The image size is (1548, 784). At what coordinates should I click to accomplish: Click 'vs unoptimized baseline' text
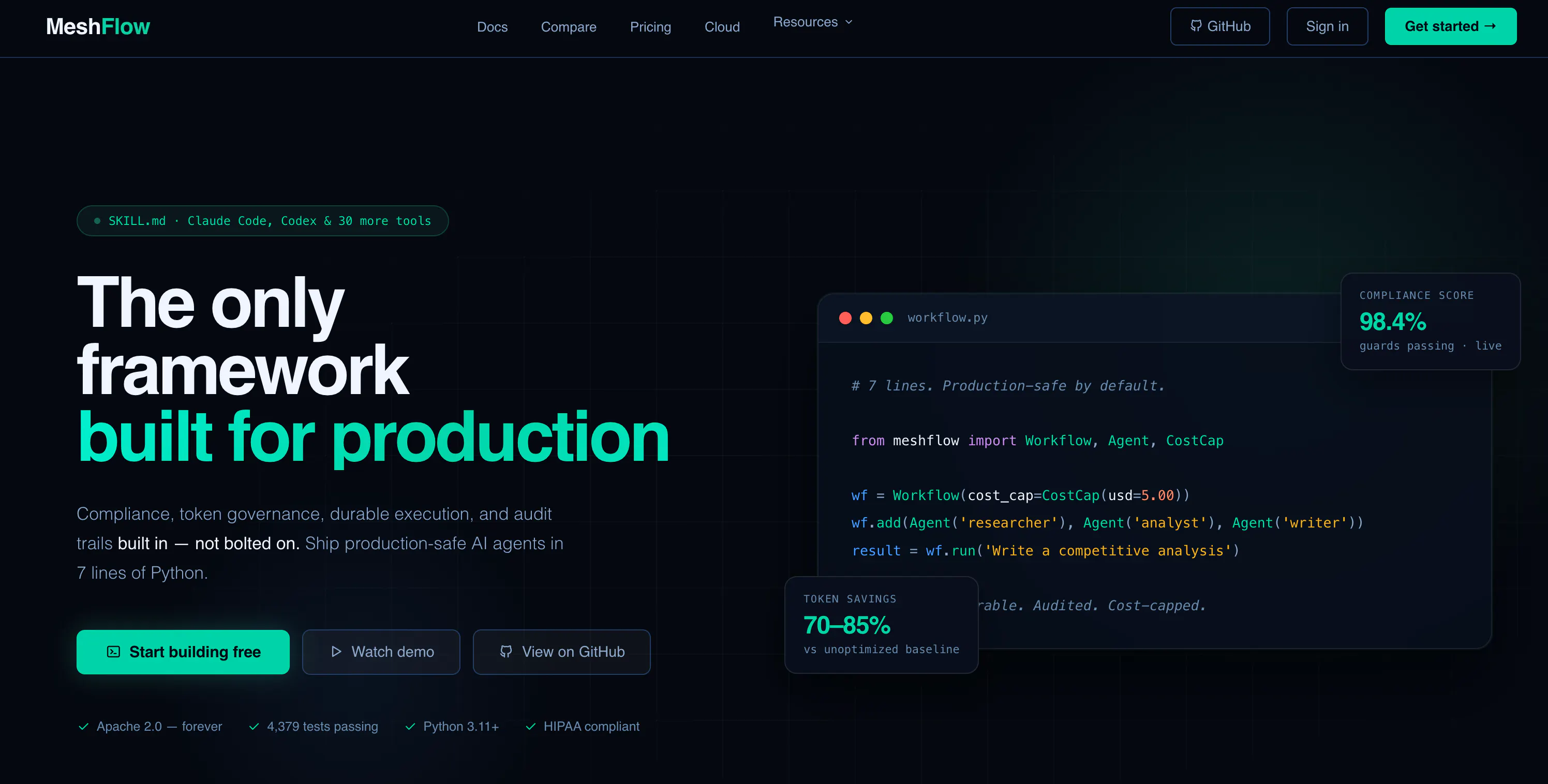(x=882, y=650)
